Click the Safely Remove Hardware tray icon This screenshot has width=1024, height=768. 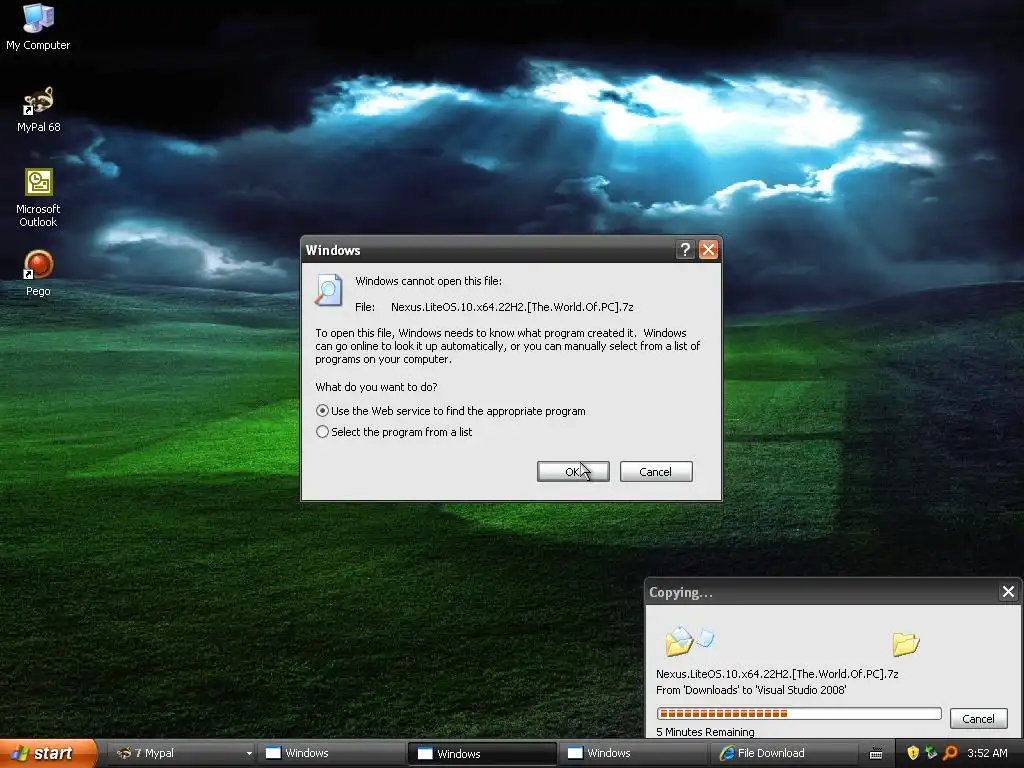pos(931,753)
